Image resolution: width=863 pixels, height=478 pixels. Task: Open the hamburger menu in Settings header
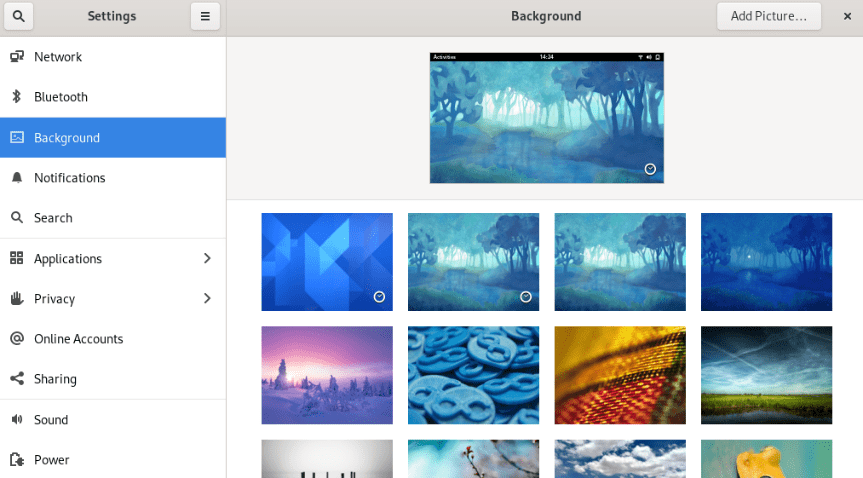tap(205, 16)
